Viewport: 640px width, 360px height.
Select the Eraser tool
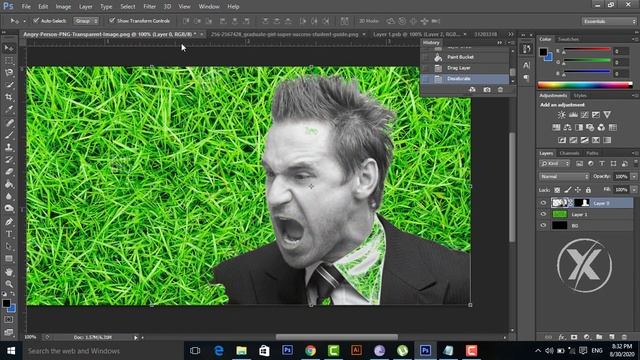point(9,171)
